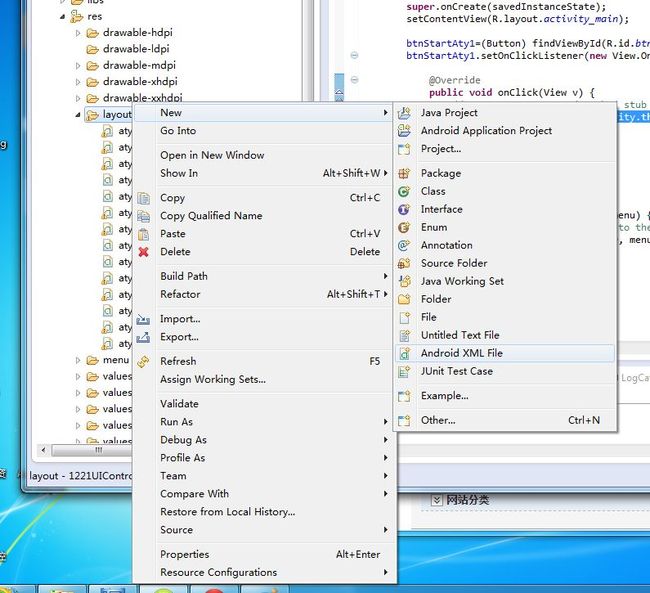Image resolution: width=650 pixels, height=593 pixels.
Task: Click the Untitled Text File icon
Action: tap(404, 335)
